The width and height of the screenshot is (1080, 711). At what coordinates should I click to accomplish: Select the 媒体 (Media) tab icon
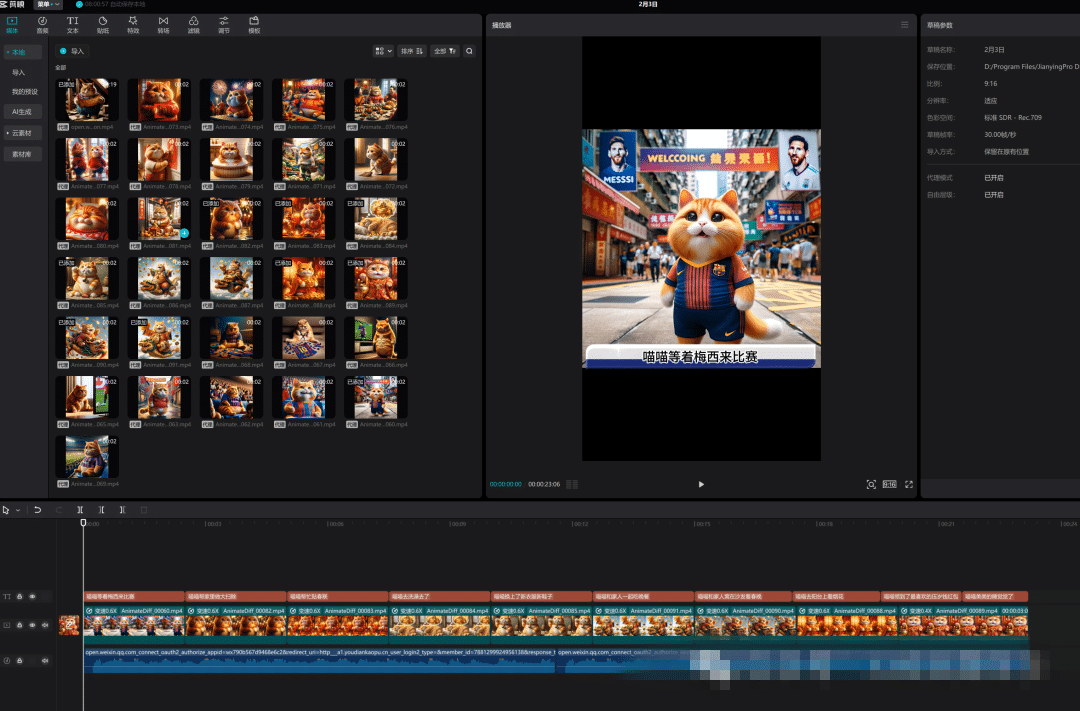coord(12,25)
